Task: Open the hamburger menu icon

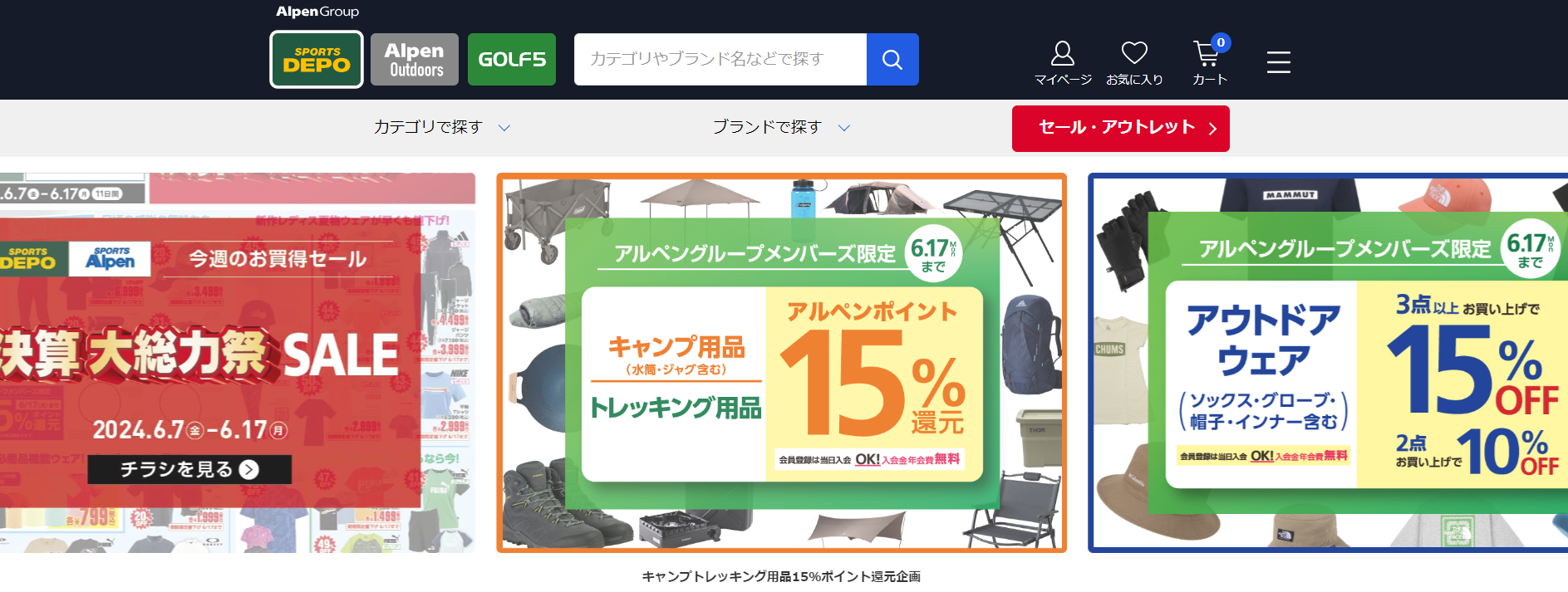Action: 1279,61
